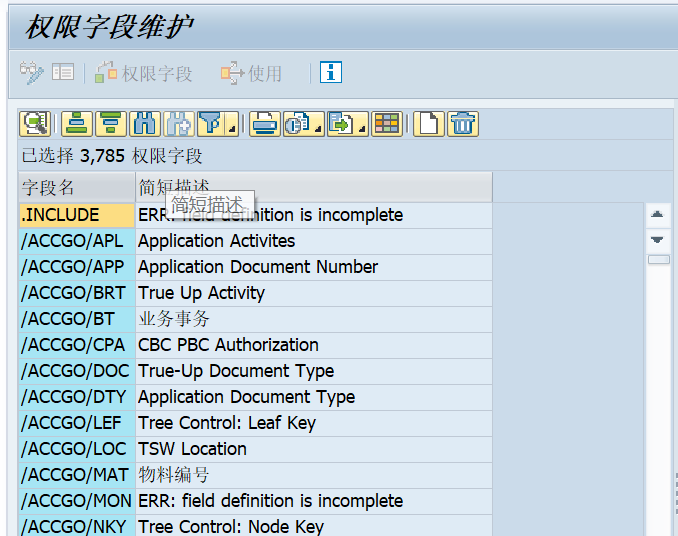Open the blue information icon

point(331,72)
